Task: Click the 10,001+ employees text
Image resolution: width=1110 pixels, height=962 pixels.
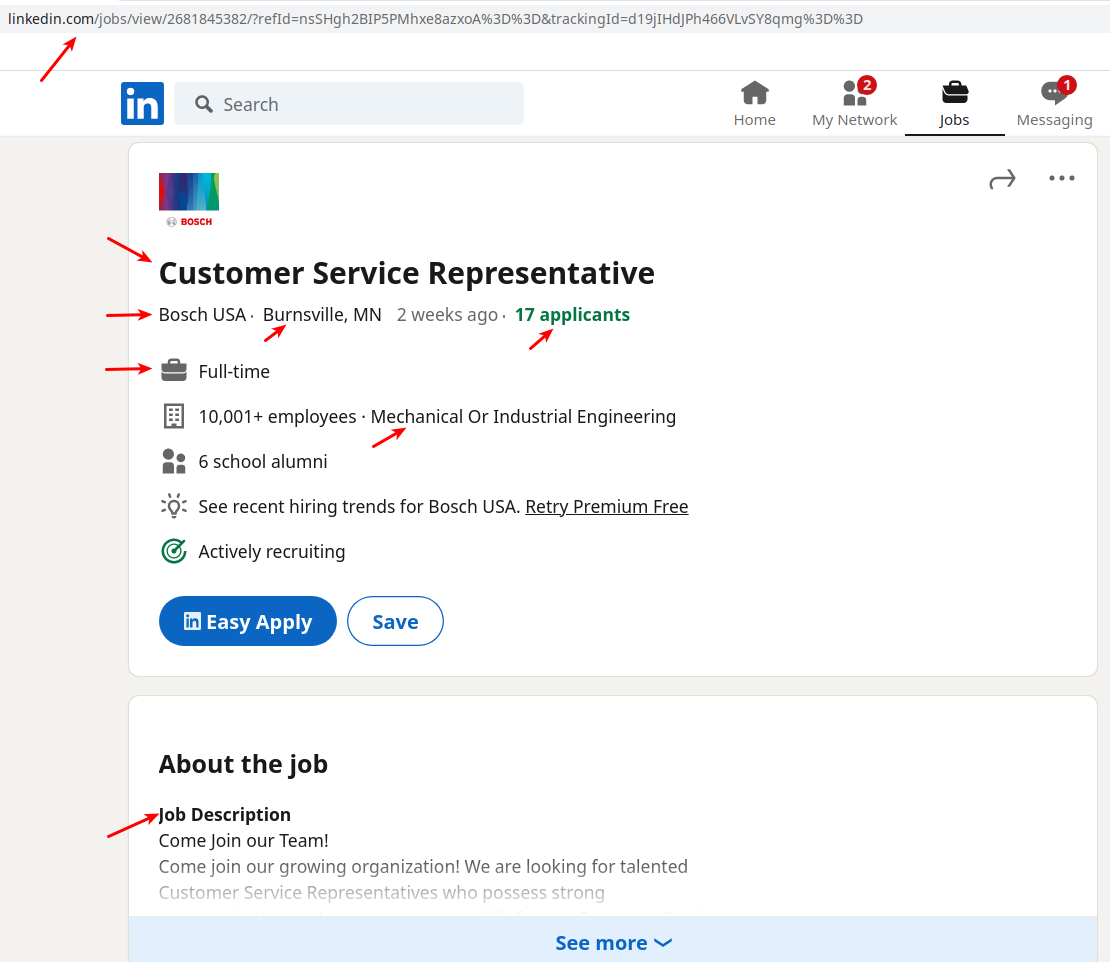Action: click(x=278, y=417)
